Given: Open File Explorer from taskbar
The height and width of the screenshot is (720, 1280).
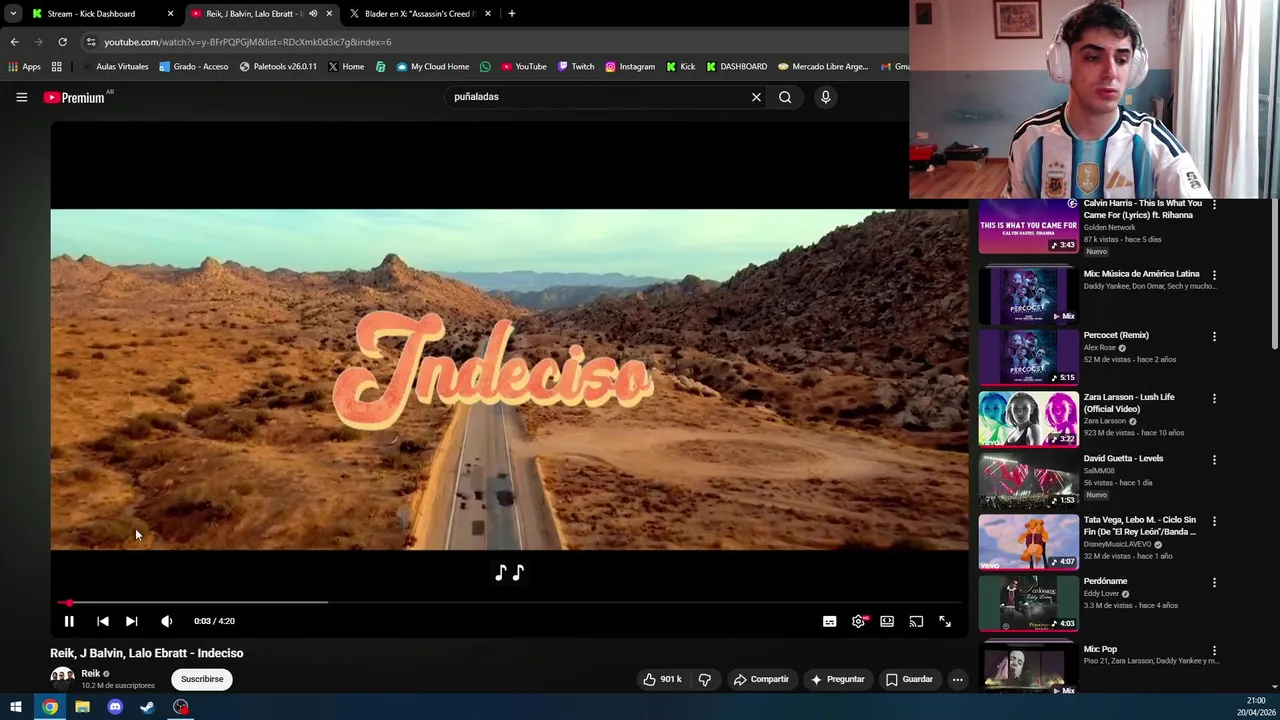Looking at the screenshot, I should click(82, 707).
